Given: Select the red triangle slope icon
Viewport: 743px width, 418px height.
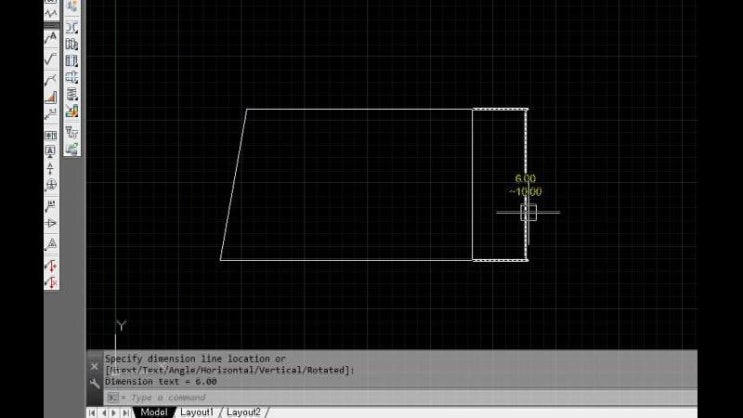Looking at the screenshot, I should pos(51,97).
